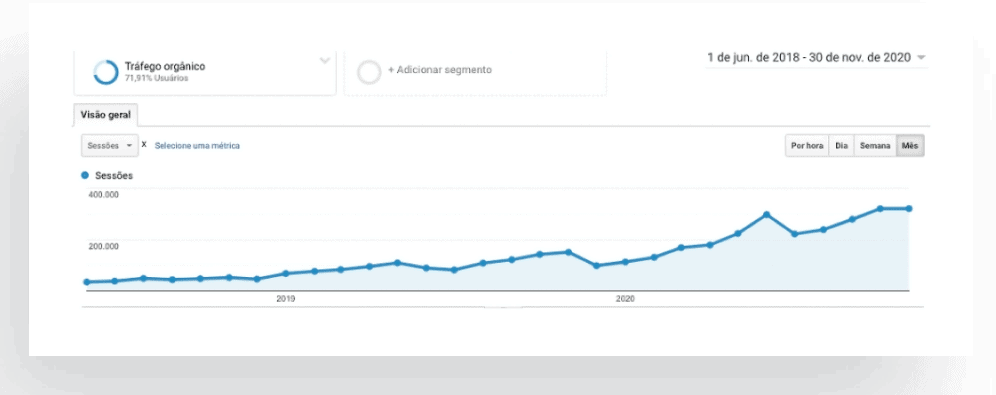Image resolution: width=996 pixels, height=395 pixels.
Task: Click the 2019 axis label
Action: [285, 298]
